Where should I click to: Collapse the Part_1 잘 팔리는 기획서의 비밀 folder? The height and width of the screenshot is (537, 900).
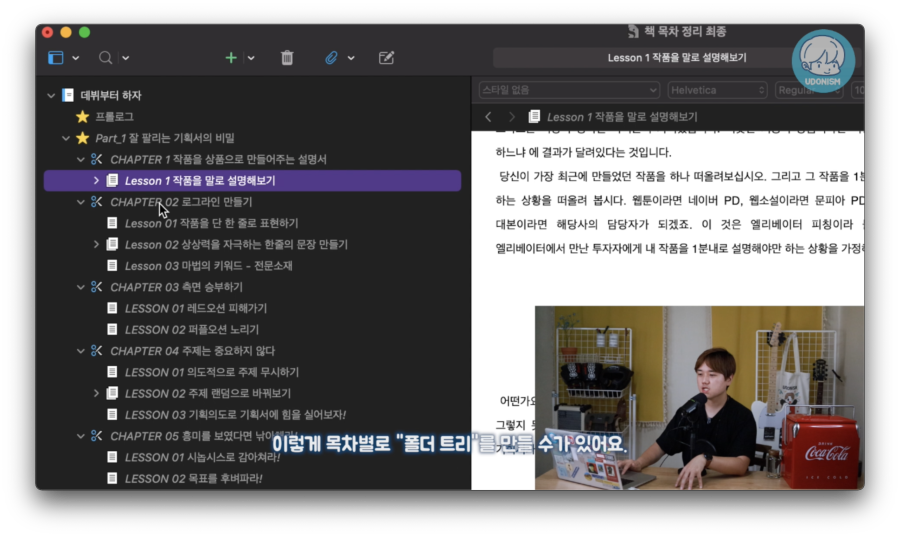[66, 138]
